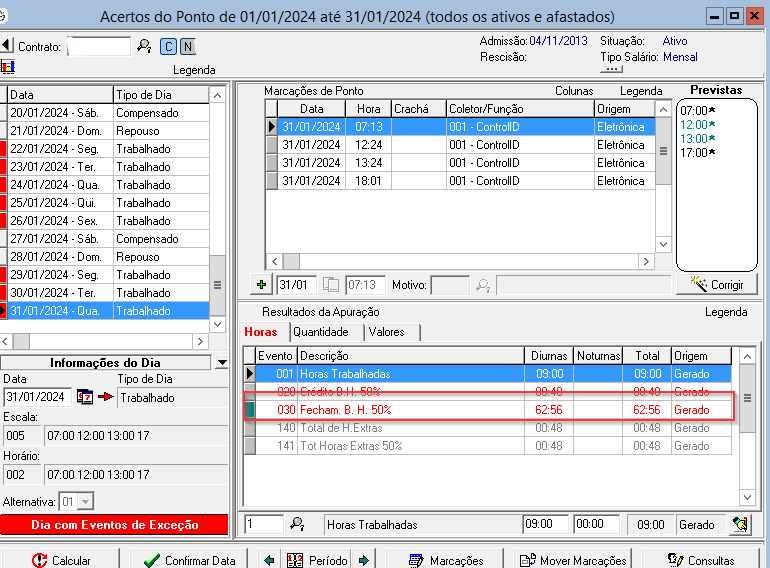This screenshot has width=770, height=568.
Task: Go to next Período with right arrow
Action: [x=364, y=561]
